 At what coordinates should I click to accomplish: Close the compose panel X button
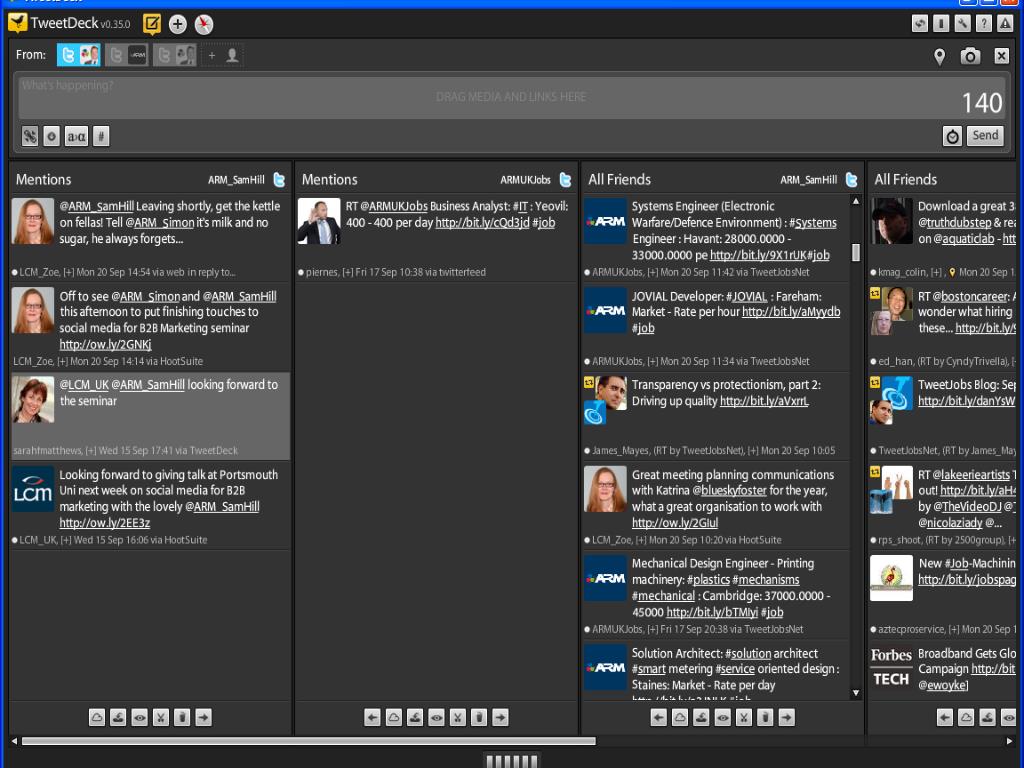1001,56
